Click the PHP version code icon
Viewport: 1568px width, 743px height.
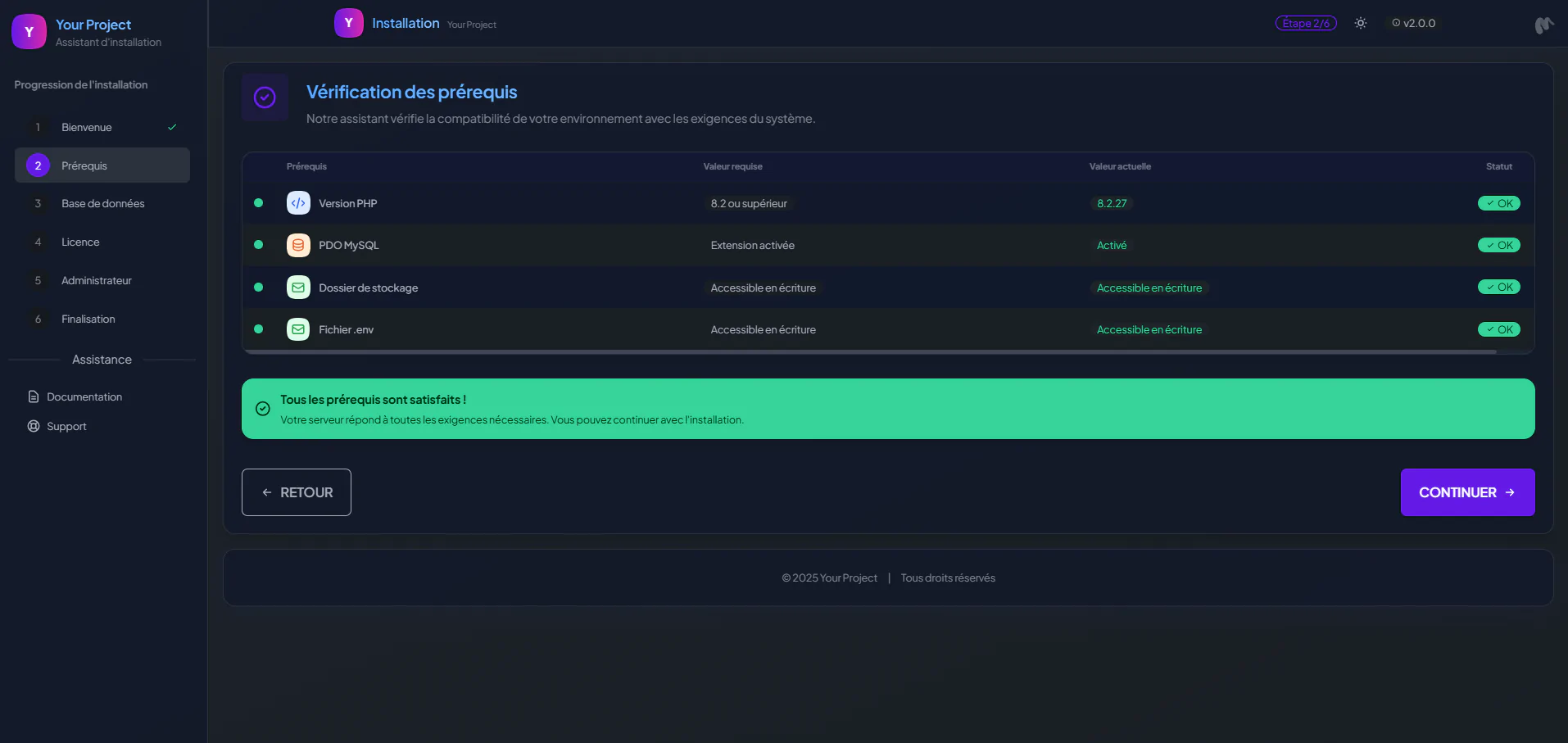(298, 203)
